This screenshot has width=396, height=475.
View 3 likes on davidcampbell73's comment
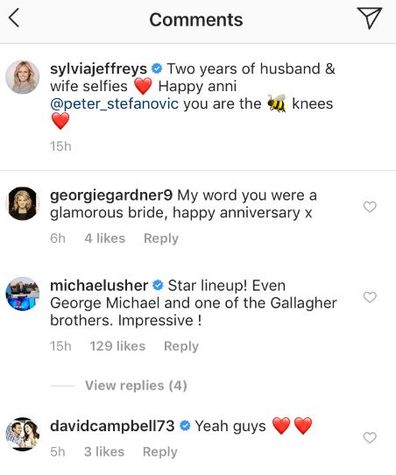[104, 452]
